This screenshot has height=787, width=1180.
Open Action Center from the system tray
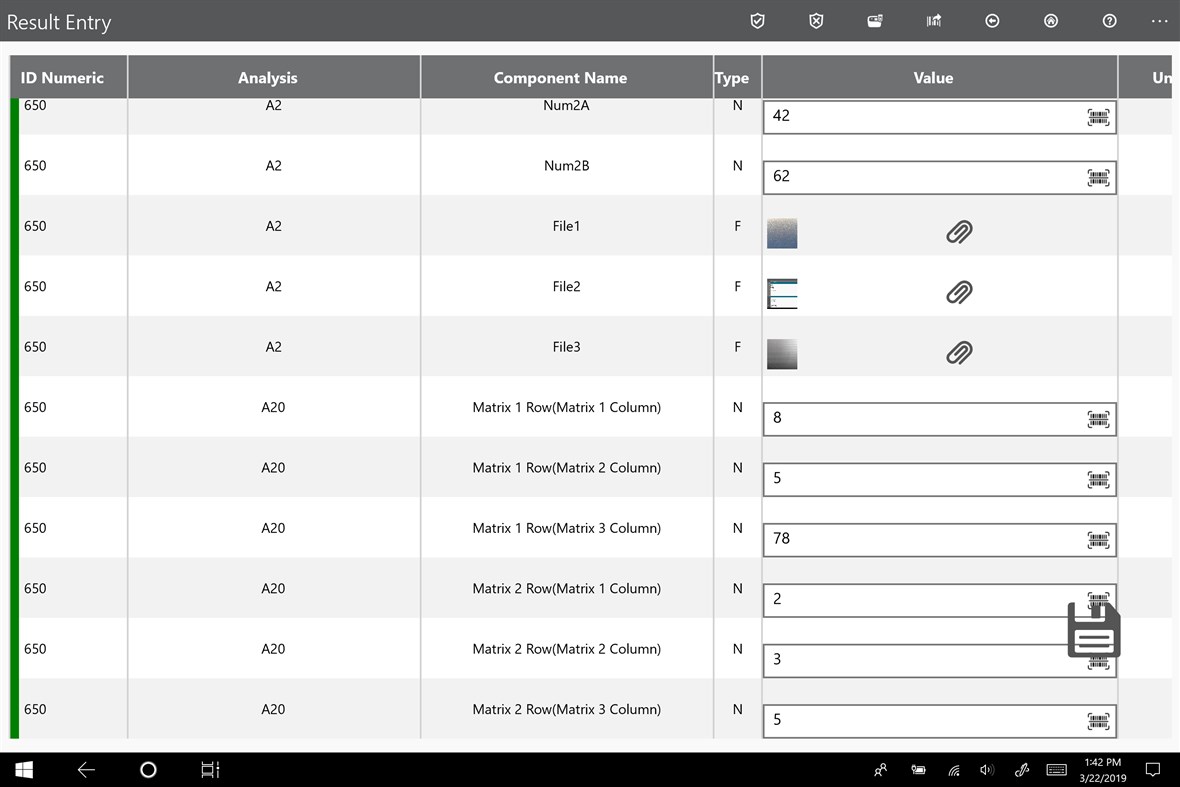[1152, 769]
